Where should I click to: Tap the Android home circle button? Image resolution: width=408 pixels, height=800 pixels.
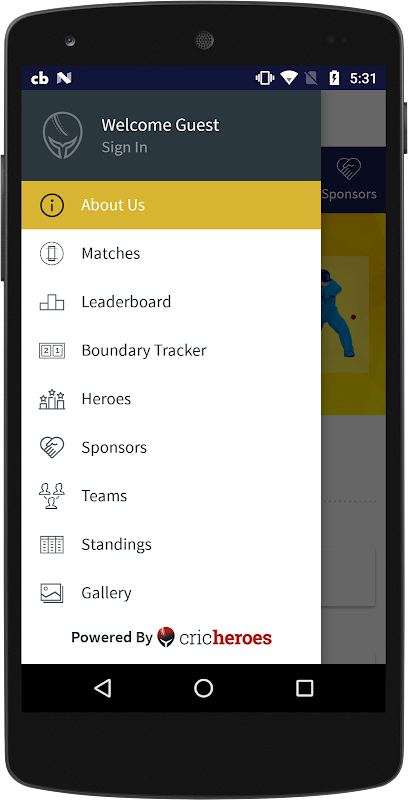[203, 688]
